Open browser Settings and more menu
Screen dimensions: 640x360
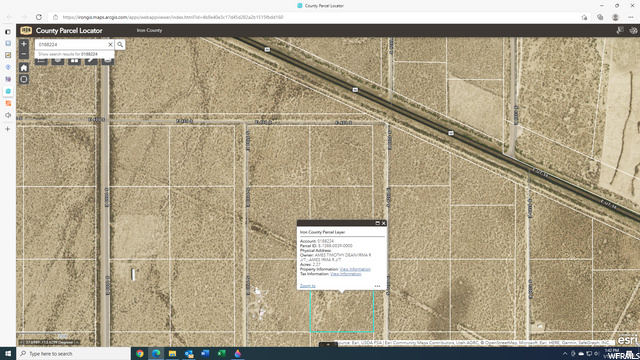tap(631, 17)
